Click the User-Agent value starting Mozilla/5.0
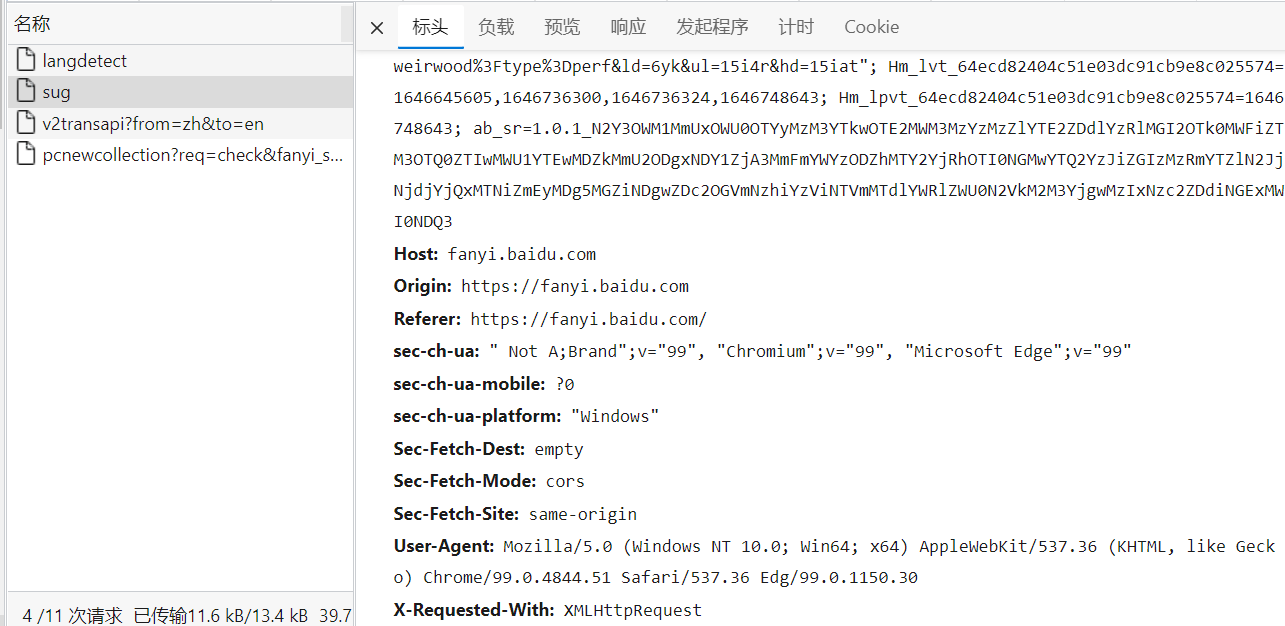 [x=835, y=562]
